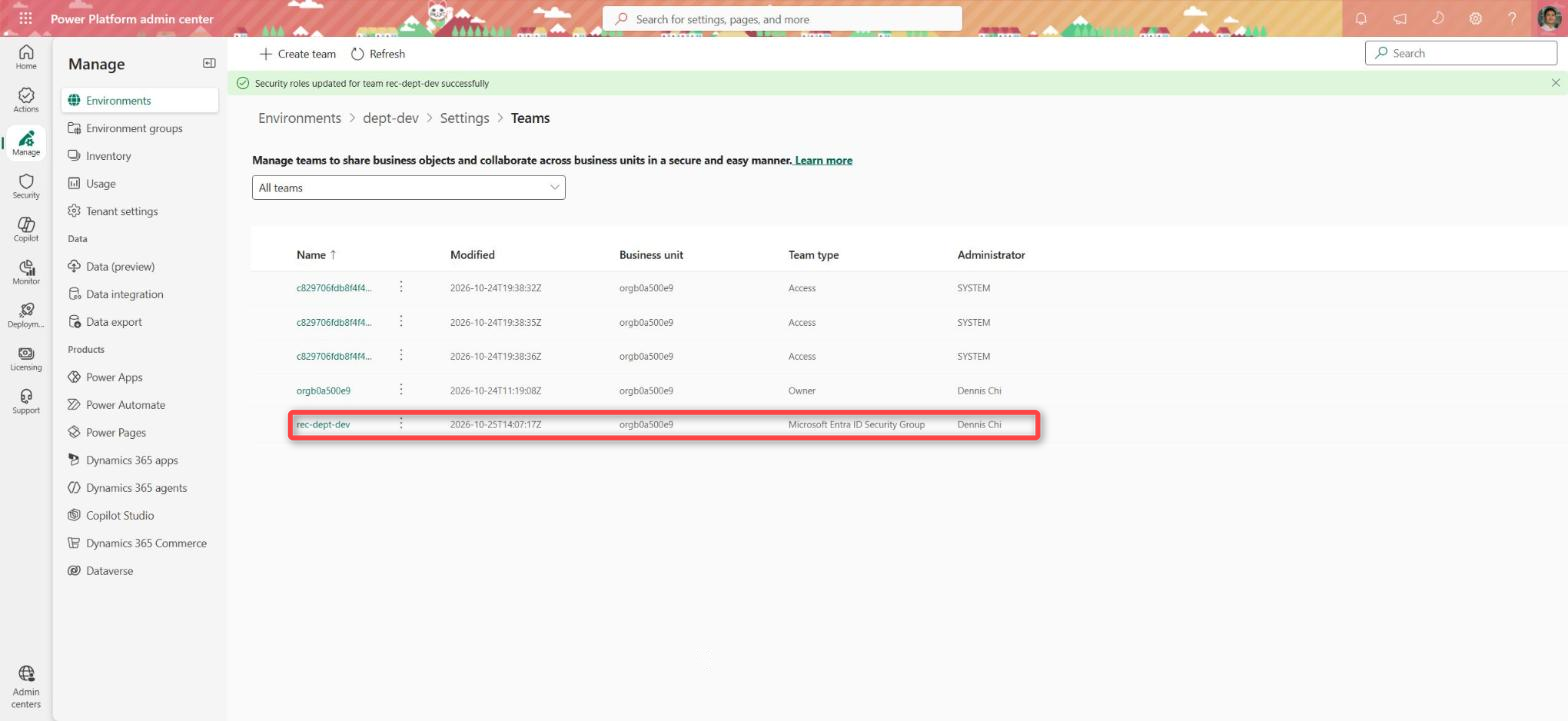Open the rec-dept-dev team link
This screenshot has height=721, width=1568.
[323, 424]
